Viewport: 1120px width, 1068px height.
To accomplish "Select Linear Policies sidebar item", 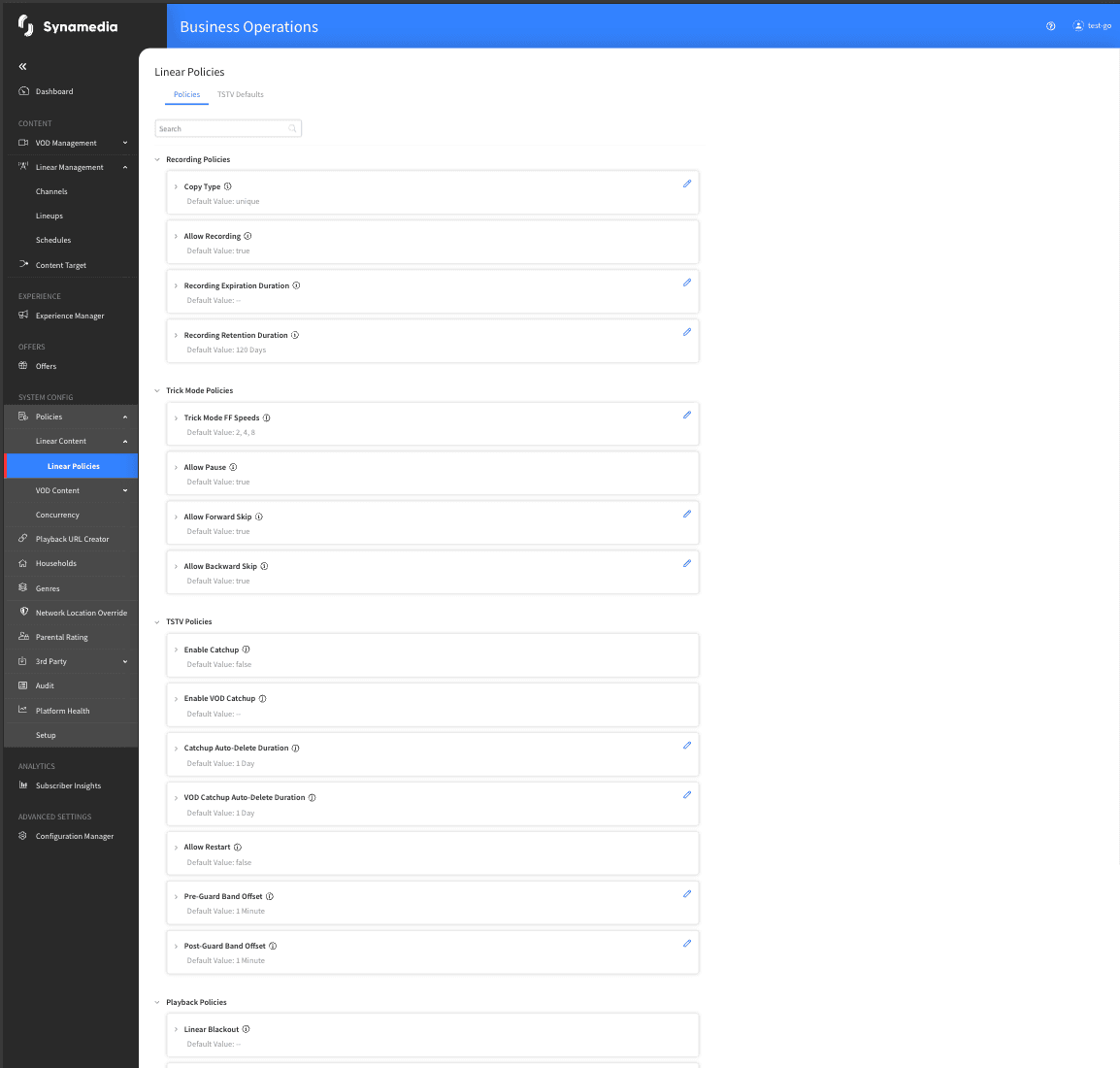I will (x=72, y=466).
